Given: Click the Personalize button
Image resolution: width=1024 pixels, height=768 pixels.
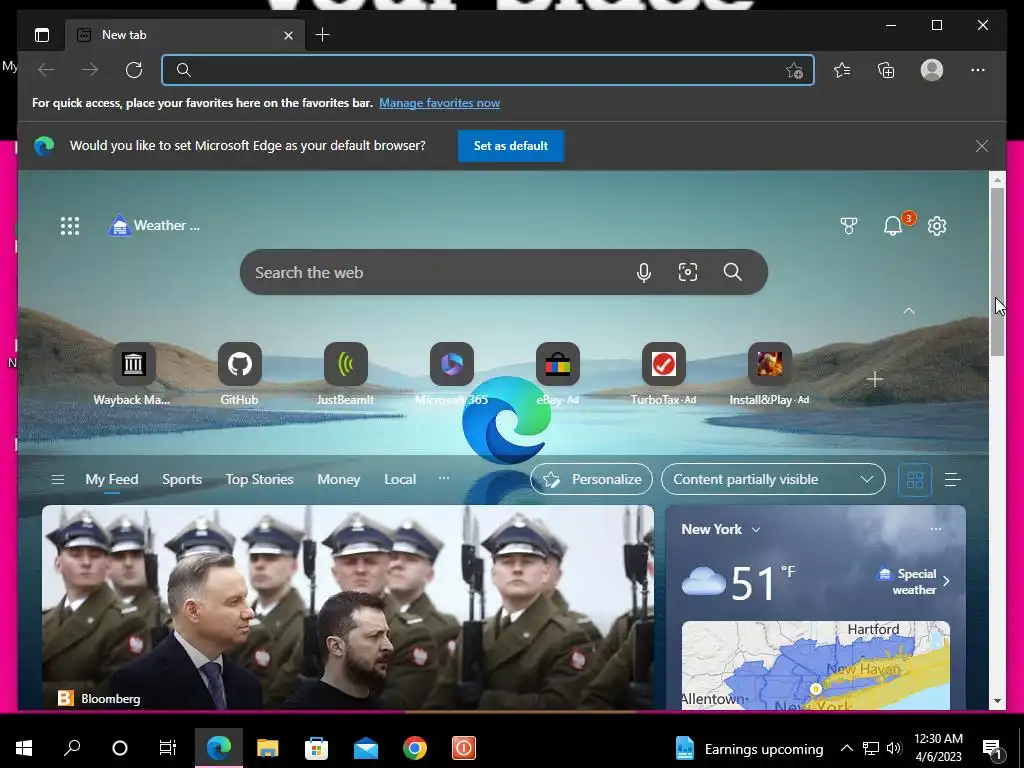Looking at the screenshot, I should point(592,479).
